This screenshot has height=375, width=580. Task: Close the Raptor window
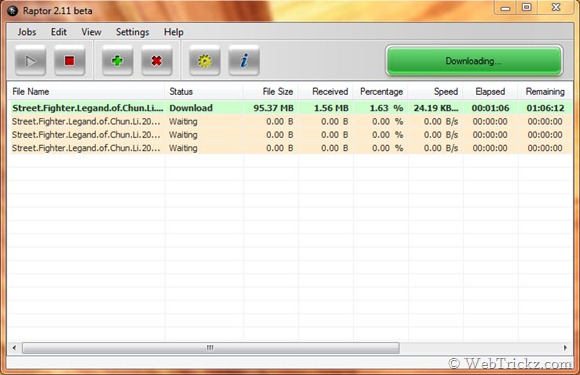pos(556,8)
